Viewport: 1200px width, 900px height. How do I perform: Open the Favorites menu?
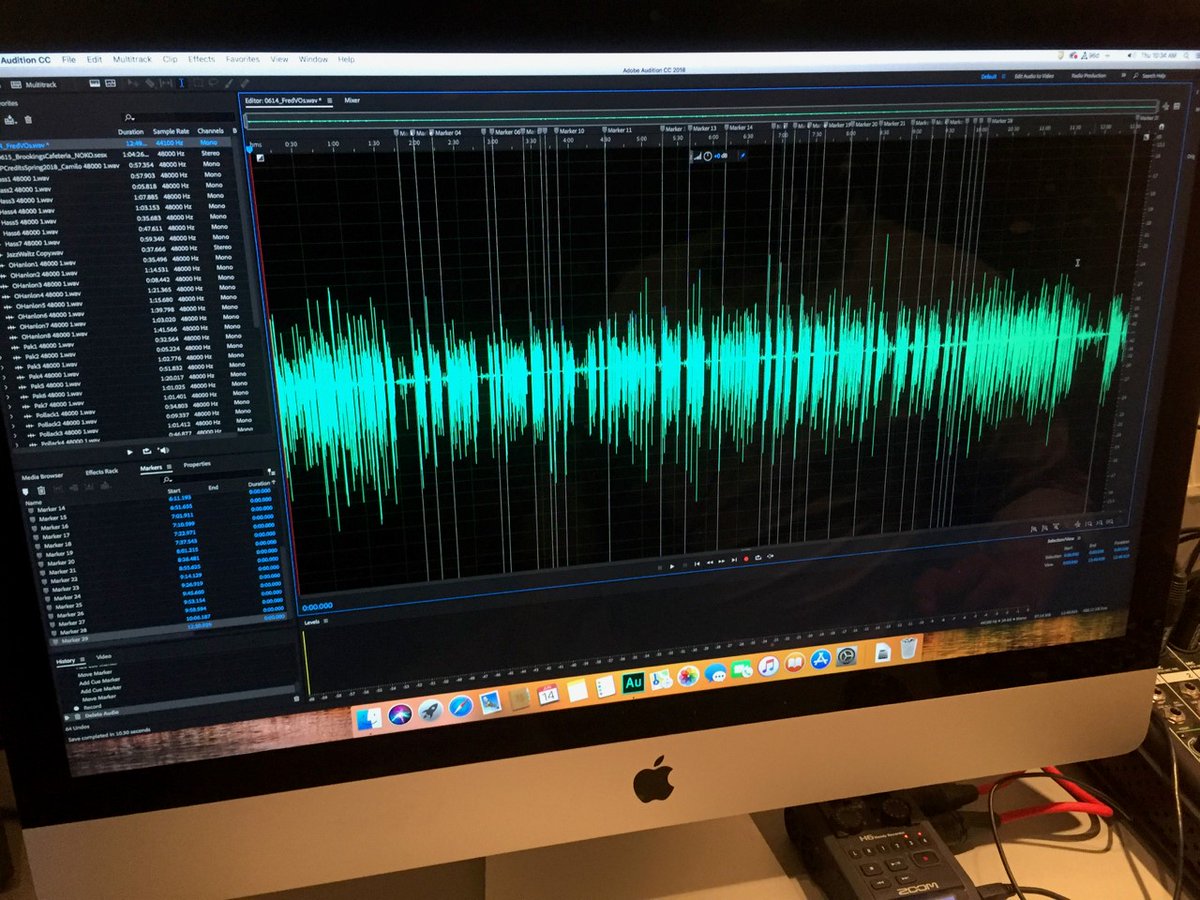tap(242, 59)
